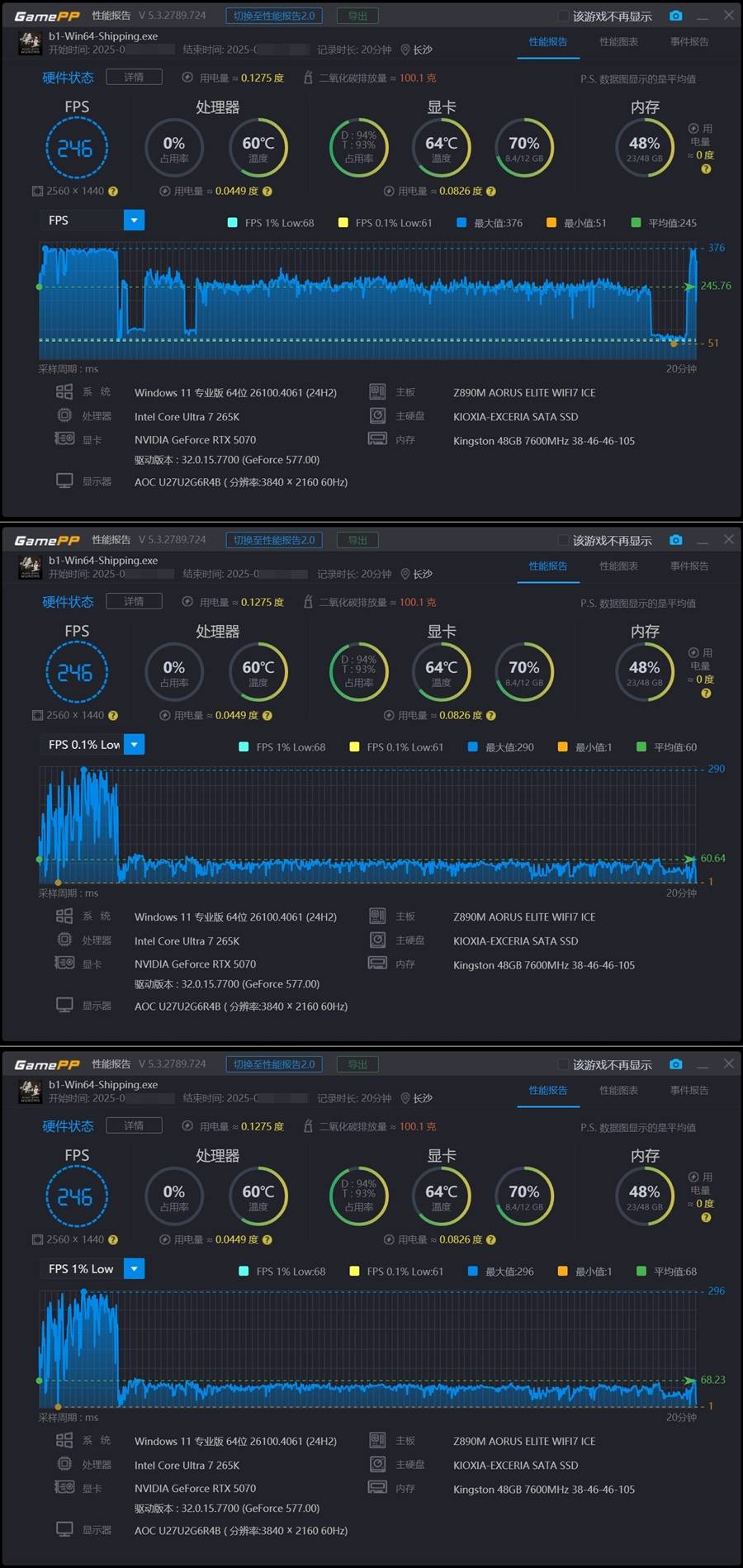Open the 事件报告 tab in the middle window
Screen dimensions: 743x1568
(x=689, y=566)
